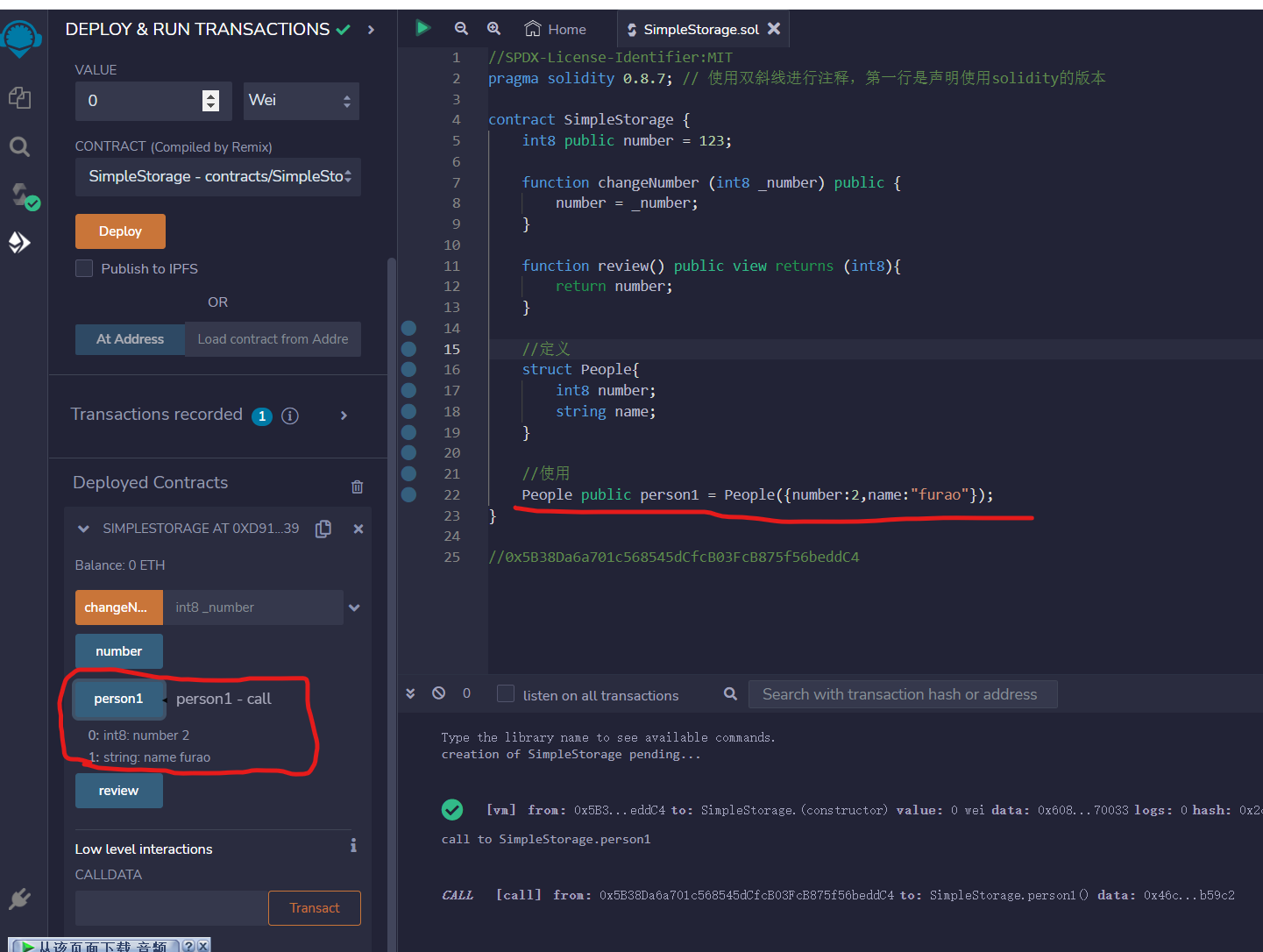This screenshot has width=1263, height=952.
Task: Open the File explorers sidebar icon
Action: pyautogui.click(x=19, y=97)
